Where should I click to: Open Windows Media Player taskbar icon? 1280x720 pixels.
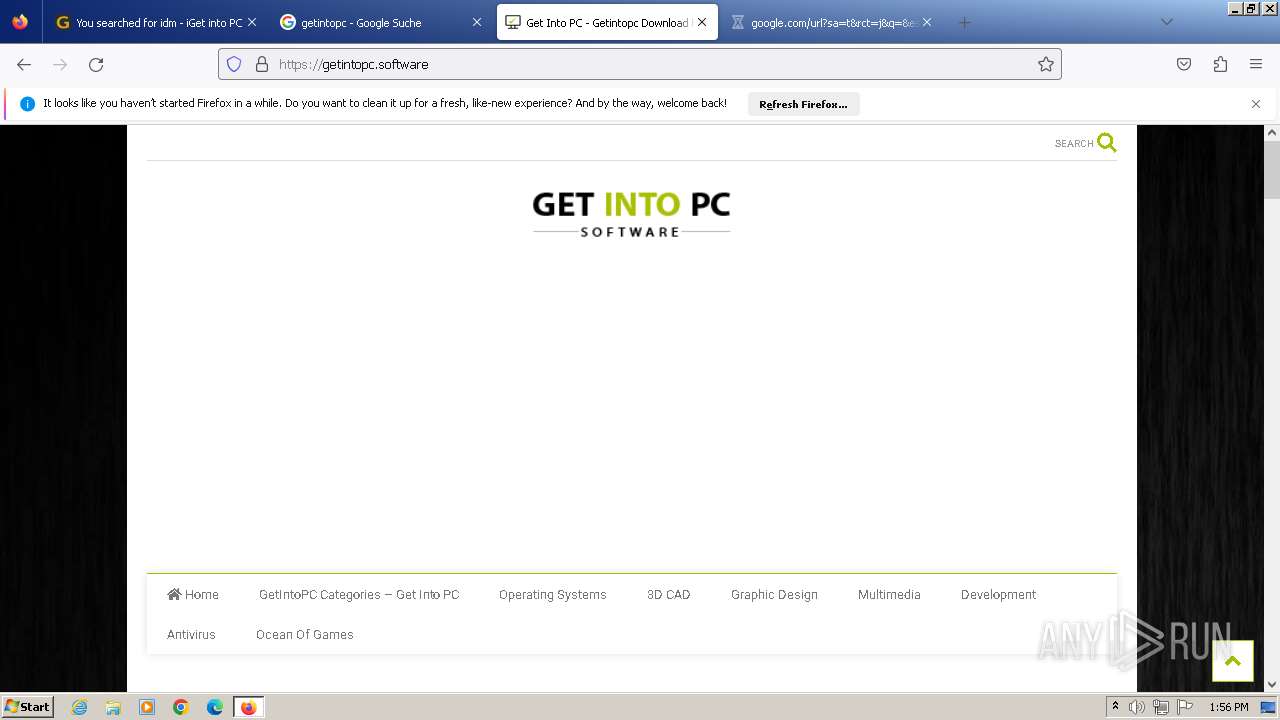tap(147, 707)
